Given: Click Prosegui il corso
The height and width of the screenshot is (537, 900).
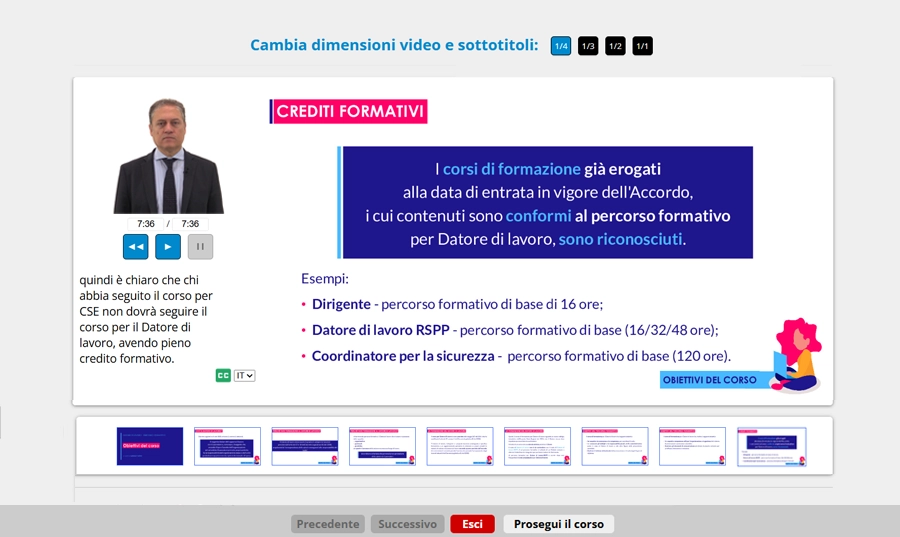Looking at the screenshot, I should point(559,524).
